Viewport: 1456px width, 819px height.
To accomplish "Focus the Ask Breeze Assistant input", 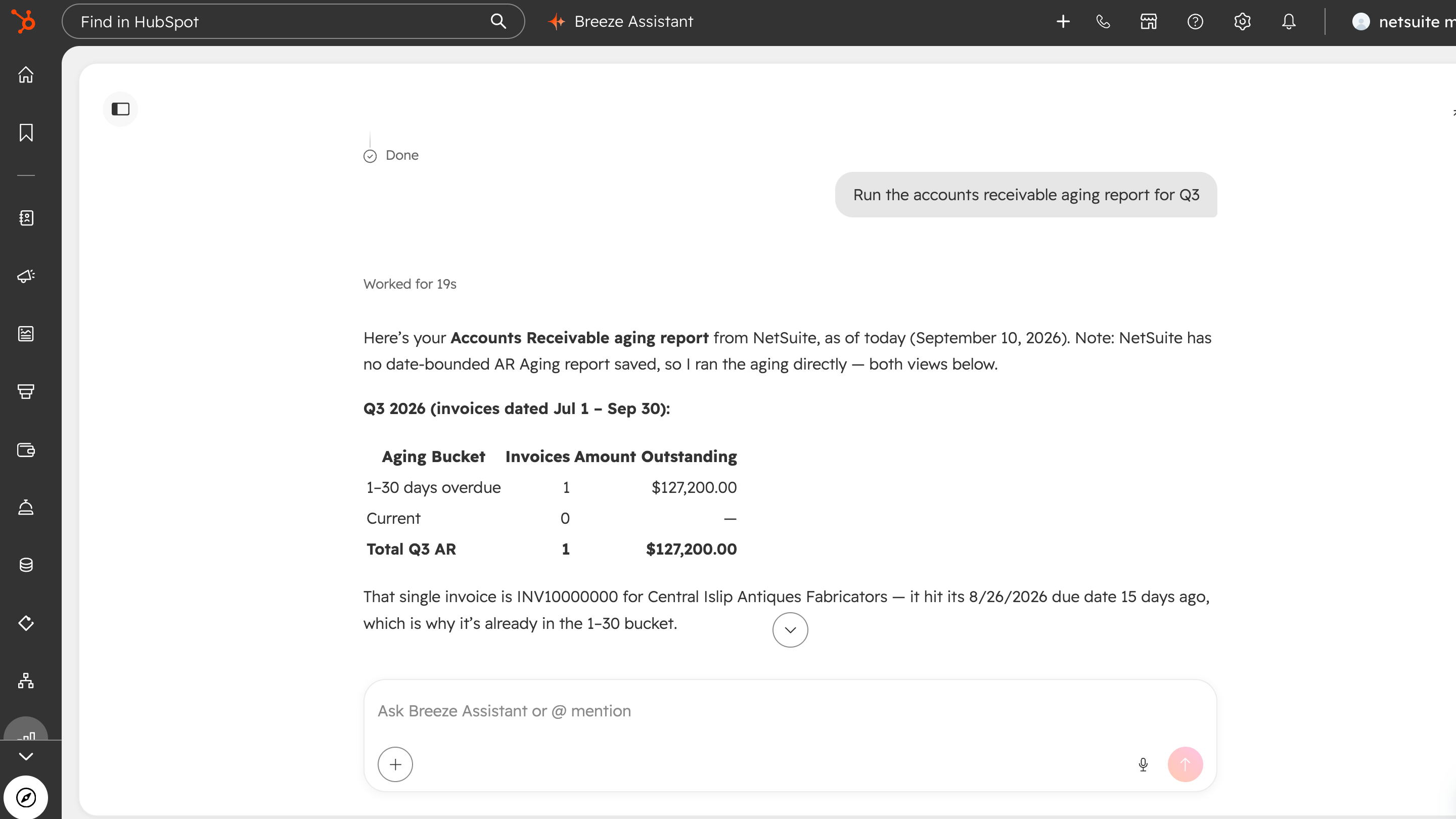I will [790, 711].
